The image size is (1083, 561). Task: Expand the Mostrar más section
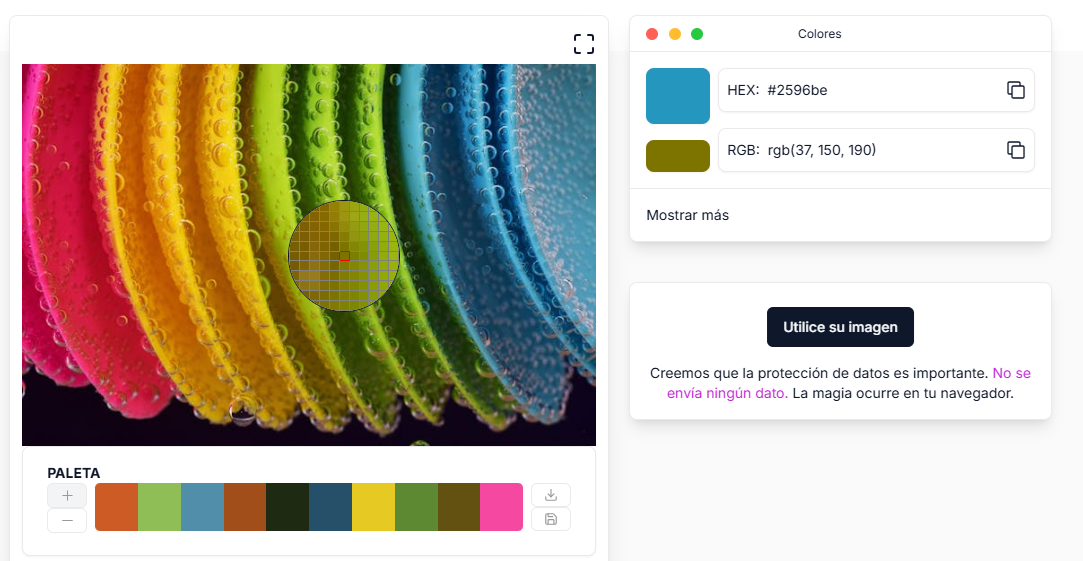coord(688,215)
